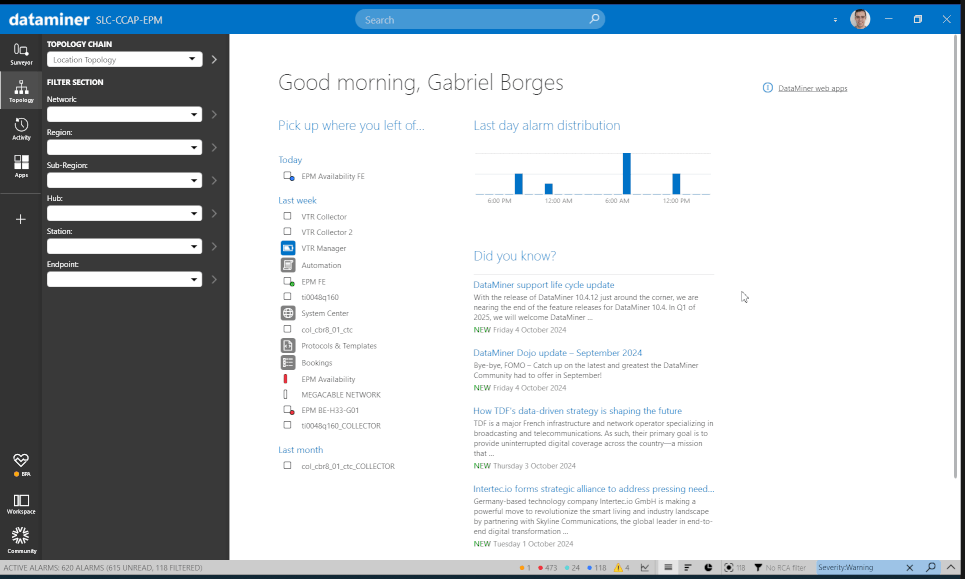Click the Severity:Warning filter field

pos(860,567)
